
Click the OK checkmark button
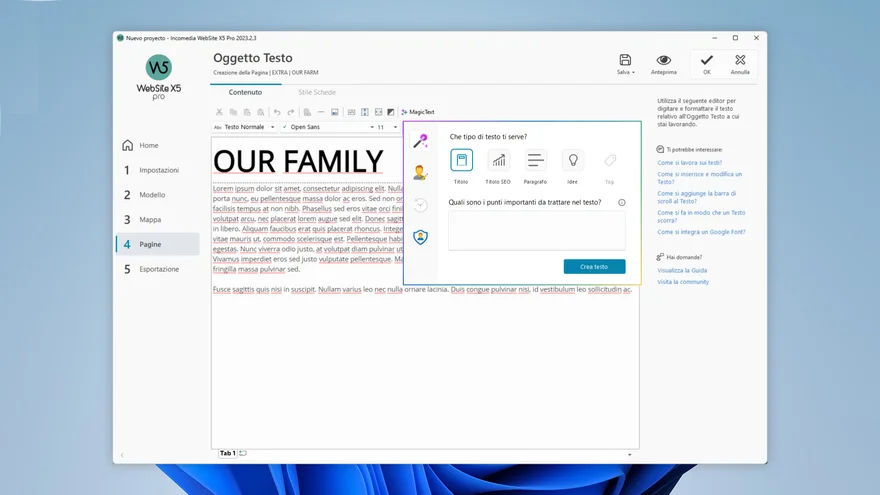pos(706,64)
